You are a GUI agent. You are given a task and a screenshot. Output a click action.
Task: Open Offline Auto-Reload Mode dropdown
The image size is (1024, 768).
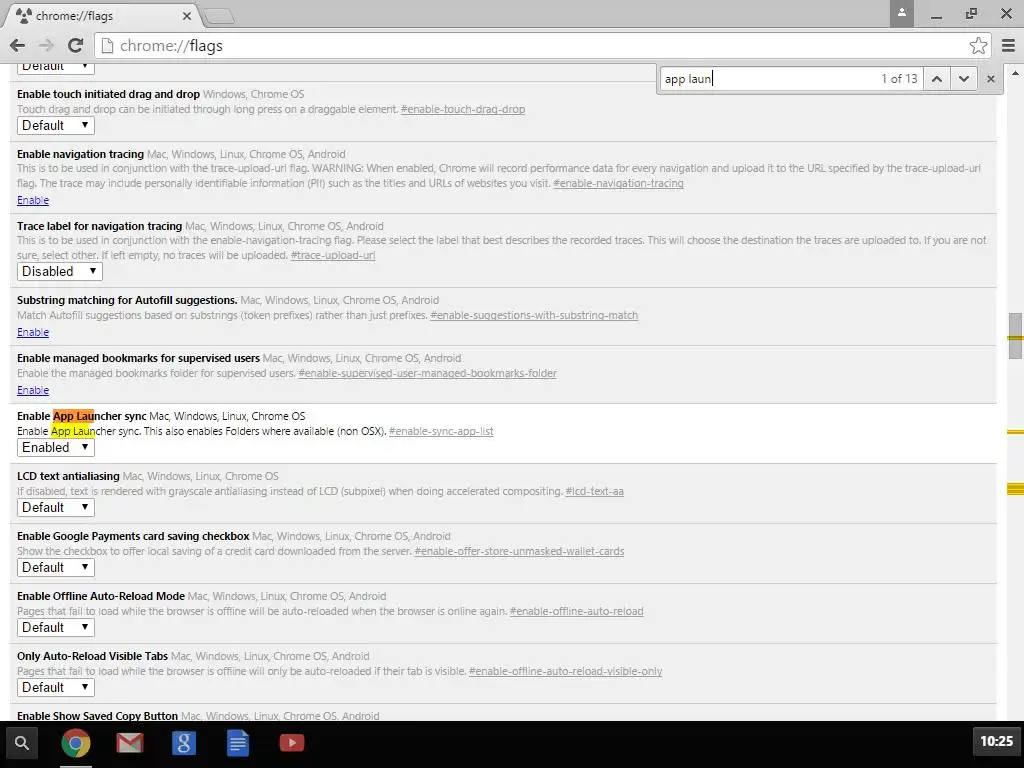(56, 628)
